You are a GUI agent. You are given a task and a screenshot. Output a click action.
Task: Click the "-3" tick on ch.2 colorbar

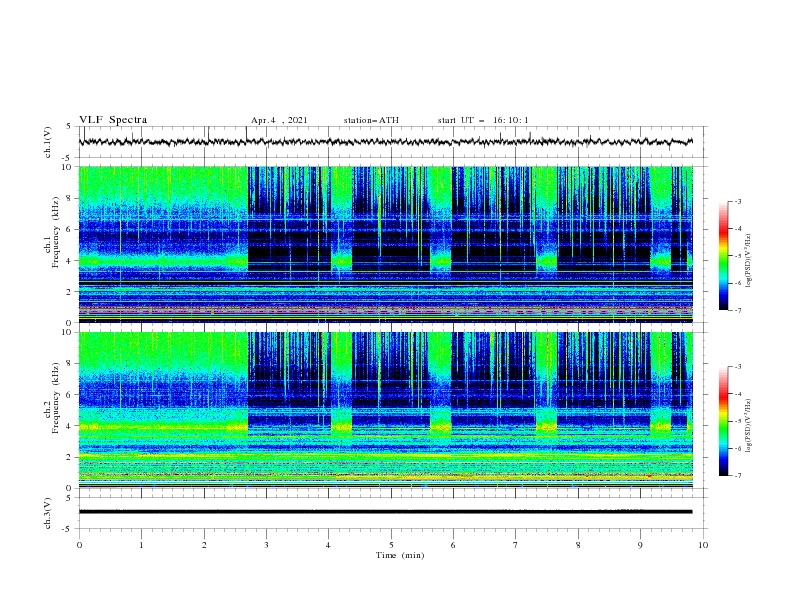coord(738,367)
